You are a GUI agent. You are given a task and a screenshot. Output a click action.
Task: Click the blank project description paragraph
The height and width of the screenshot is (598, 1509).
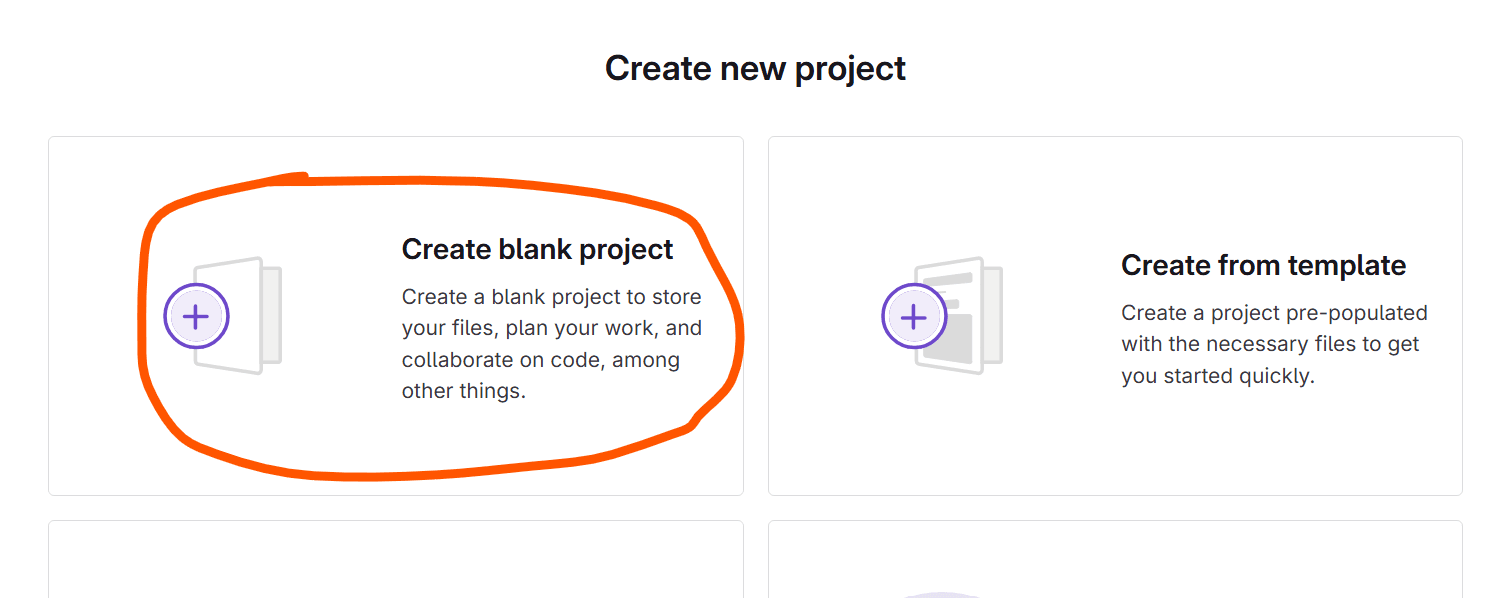tap(551, 343)
